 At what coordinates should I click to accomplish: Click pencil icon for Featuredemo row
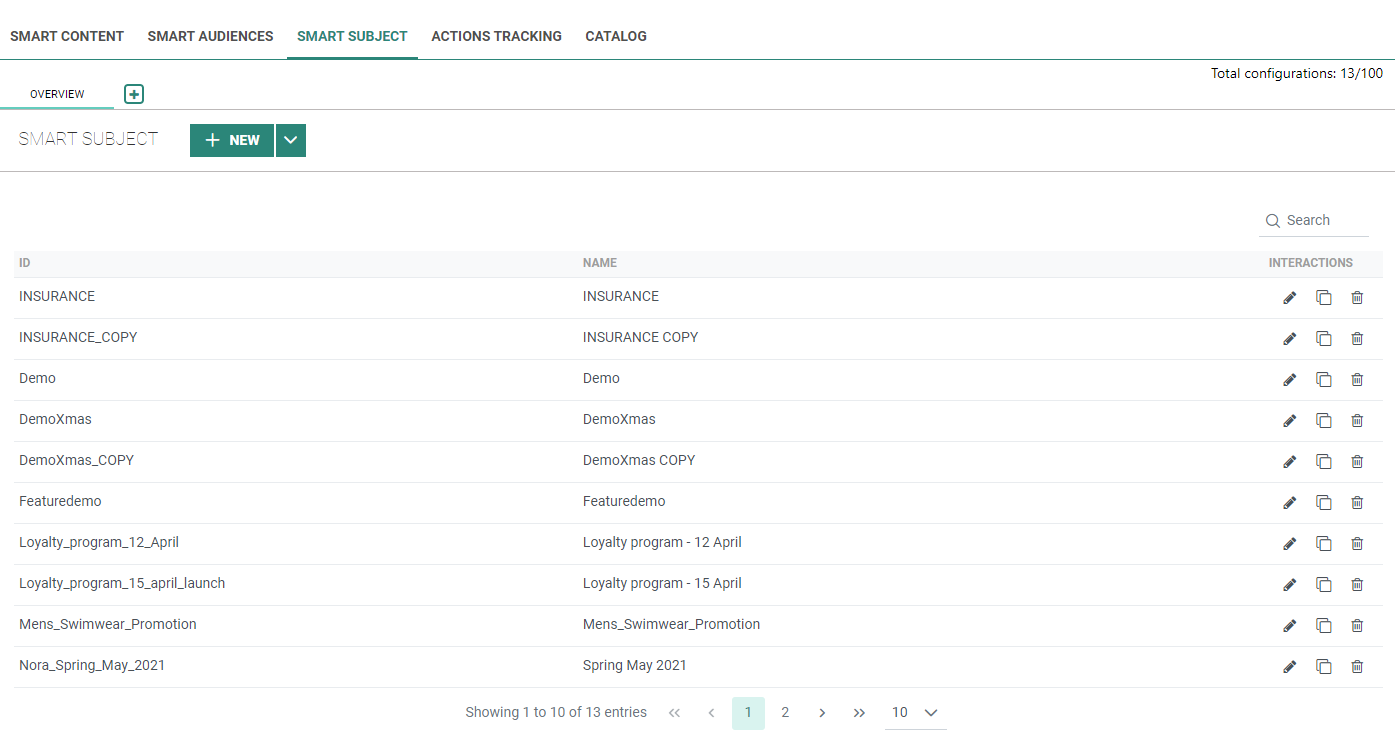click(x=1289, y=503)
